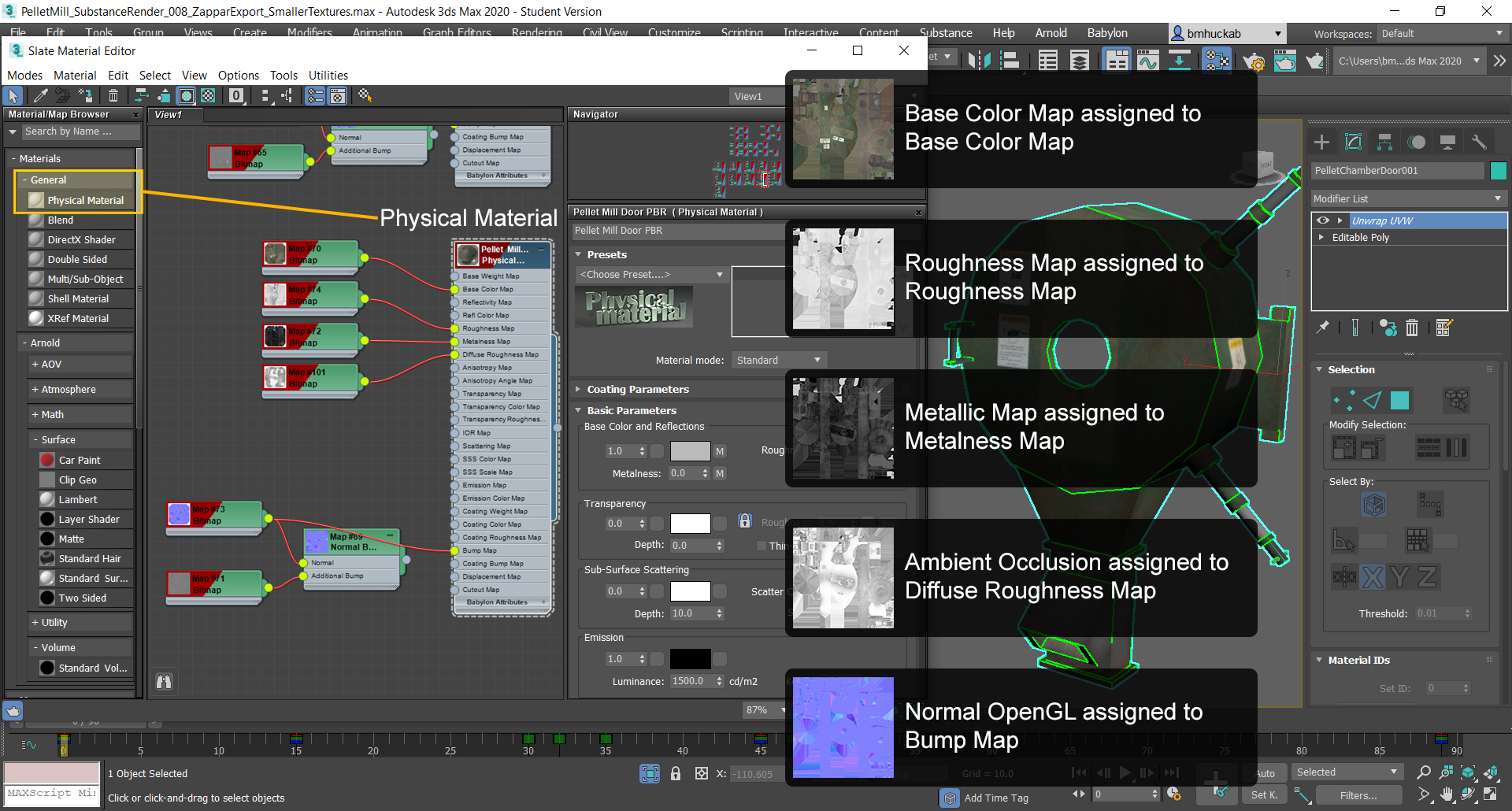Delete selected nodes with Slate trash icon
This screenshot has width=1512, height=811.
click(113, 95)
